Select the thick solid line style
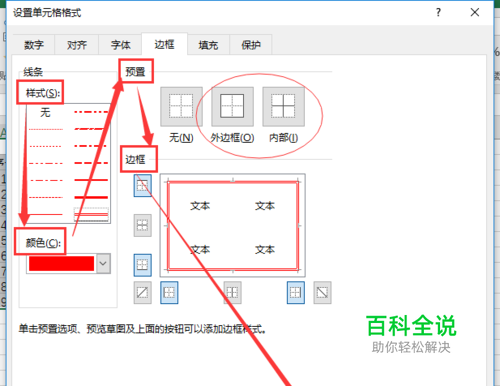 point(91,197)
